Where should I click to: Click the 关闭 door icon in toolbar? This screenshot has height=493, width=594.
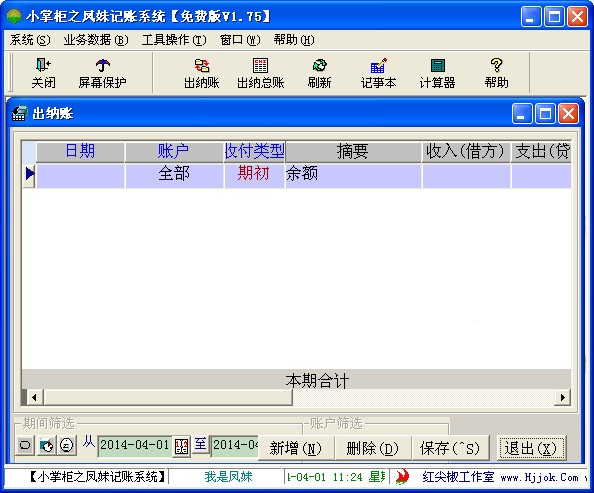click(x=43, y=65)
